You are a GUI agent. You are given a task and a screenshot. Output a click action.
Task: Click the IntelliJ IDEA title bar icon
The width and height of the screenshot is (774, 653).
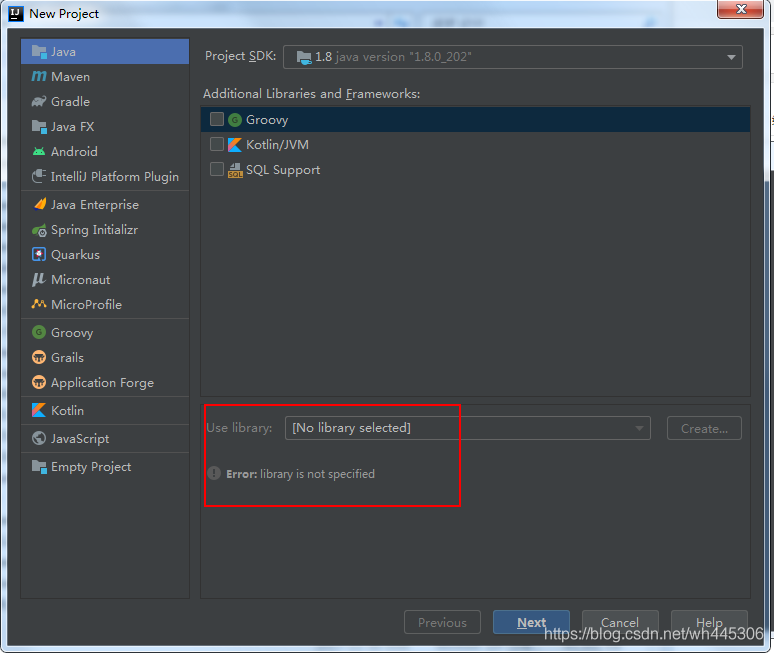click(x=16, y=13)
